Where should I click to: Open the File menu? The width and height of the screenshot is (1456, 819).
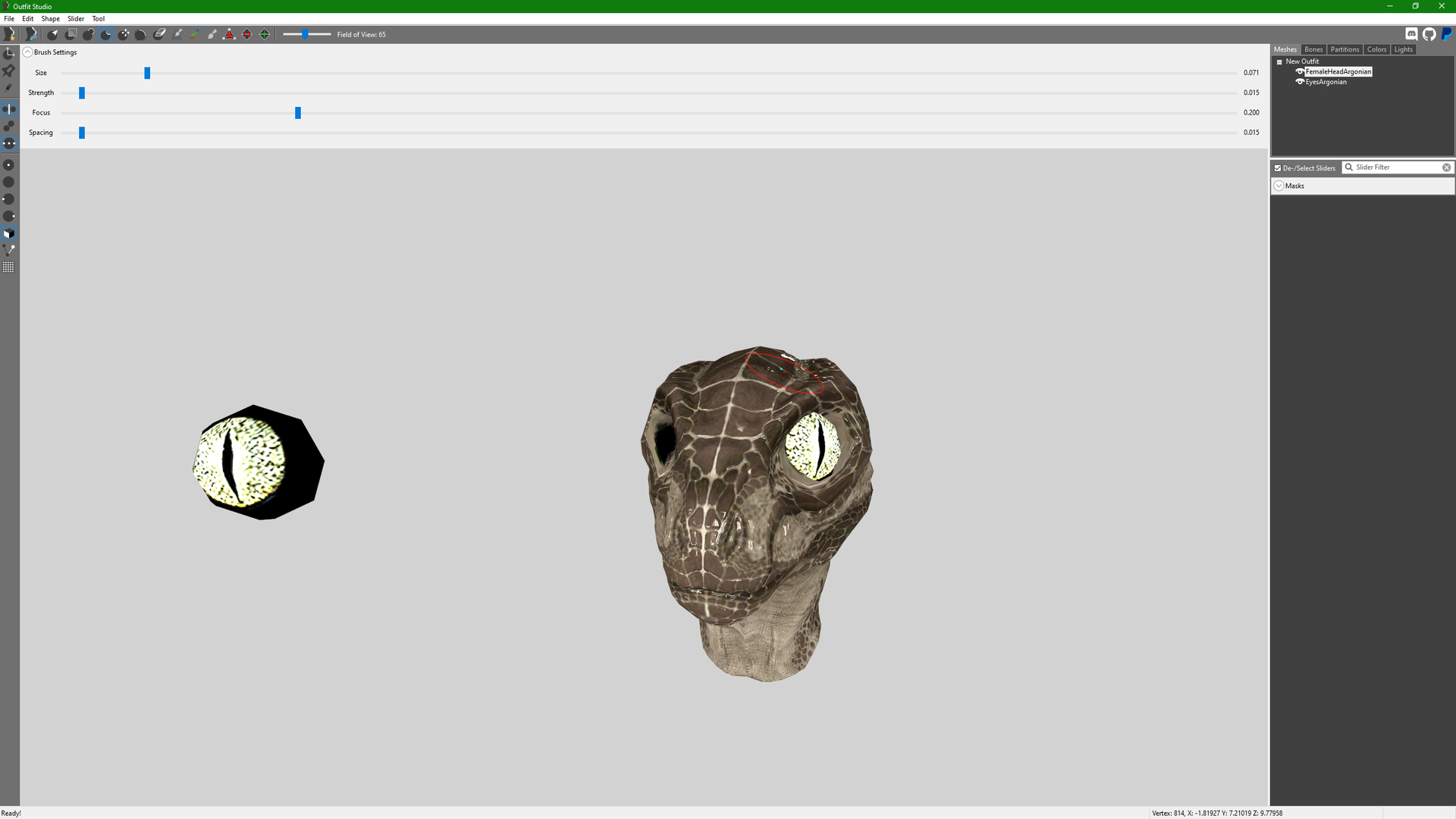pyautogui.click(x=9, y=19)
